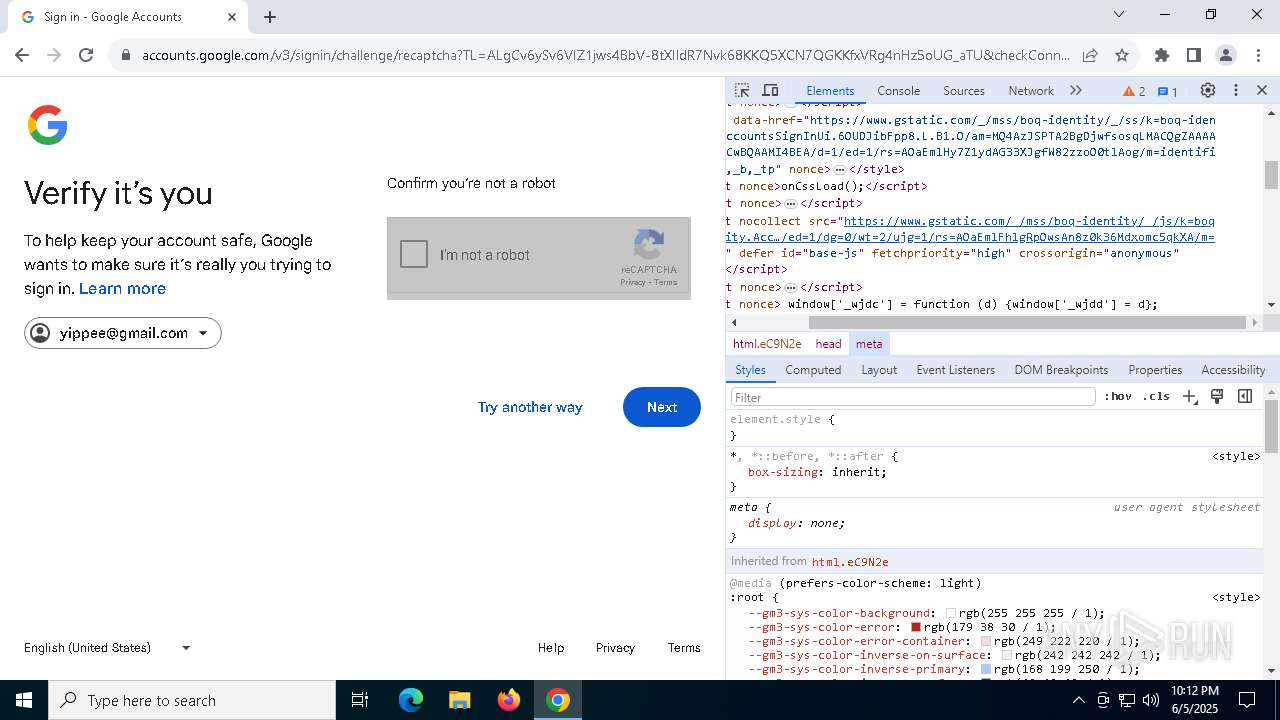This screenshot has height=720, width=1280.
Task: Check the I'm not a robot box
Action: pos(414,254)
